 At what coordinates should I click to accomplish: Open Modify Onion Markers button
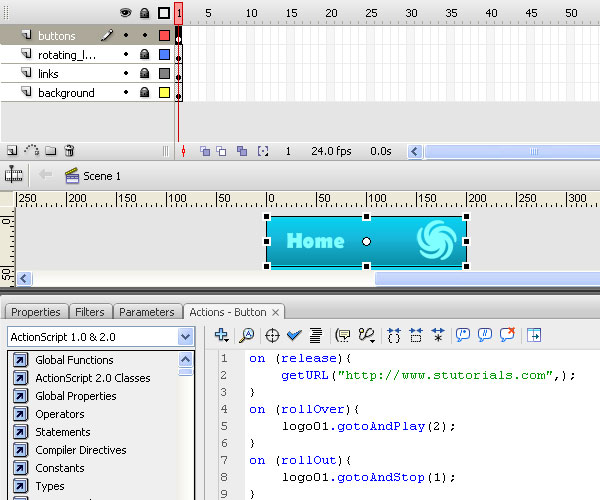(263, 151)
